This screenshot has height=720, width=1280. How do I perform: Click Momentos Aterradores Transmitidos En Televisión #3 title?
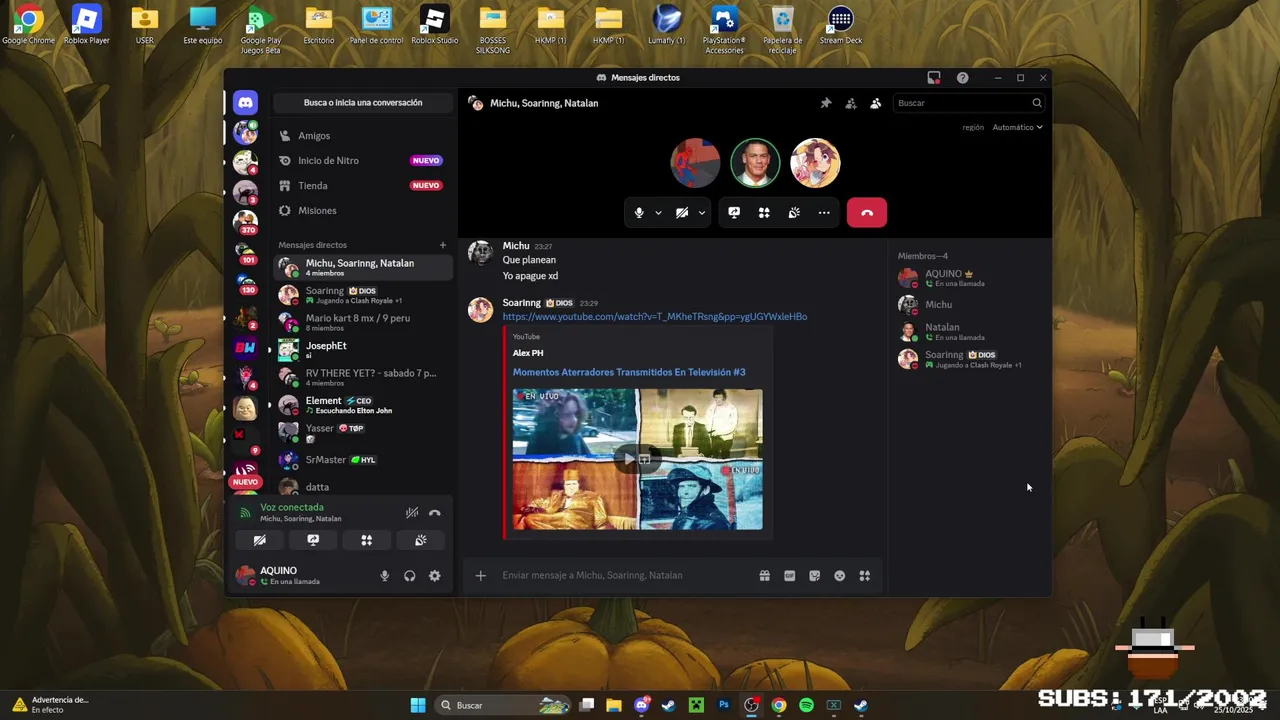tap(629, 372)
